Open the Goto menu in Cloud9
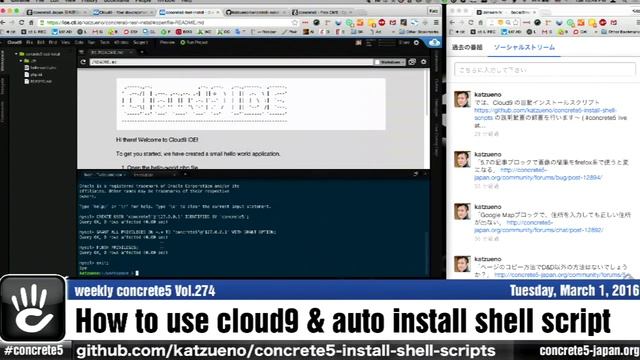The image size is (640, 360). coord(79,42)
